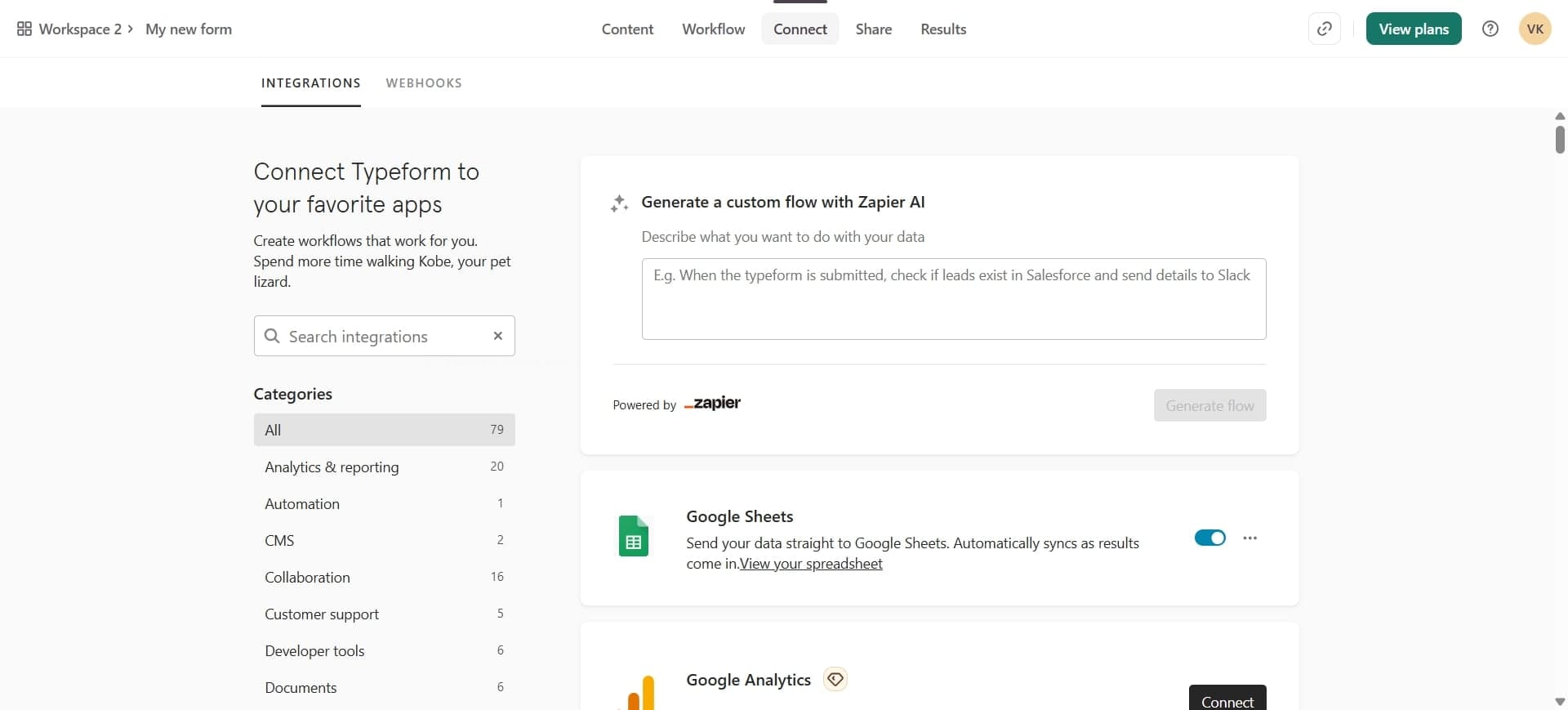Filter by CMS category
Image resolution: width=1568 pixels, height=710 pixels.
(x=384, y=540)
